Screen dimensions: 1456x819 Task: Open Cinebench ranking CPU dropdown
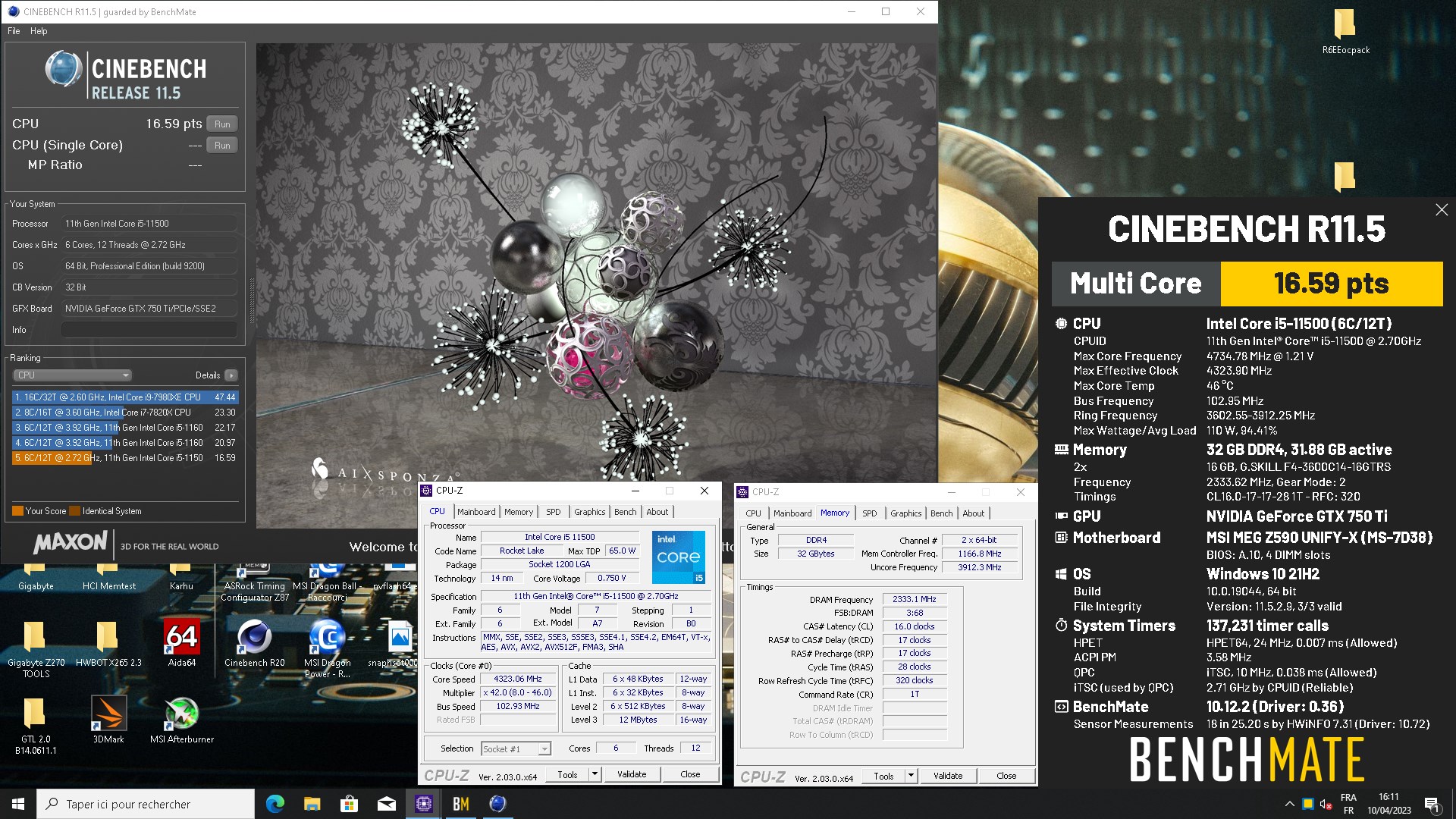(x=73, y=375)
